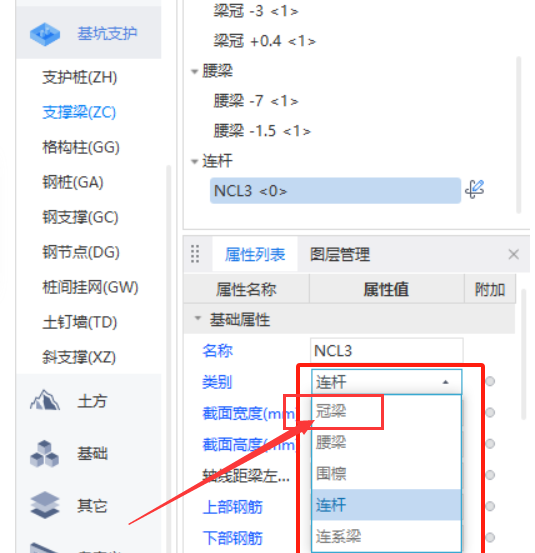The width and height of the screenshot is (535, 553).
Task: Click the 附加 column header
Action: pyautogui.click(x=490, y=289)
